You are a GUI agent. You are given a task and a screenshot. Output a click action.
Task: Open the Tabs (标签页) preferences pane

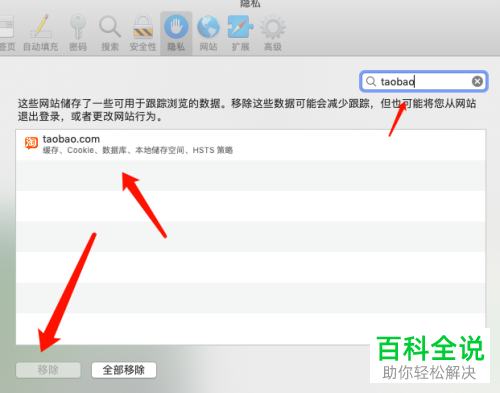pyautogui.click(x=7, y=33)
